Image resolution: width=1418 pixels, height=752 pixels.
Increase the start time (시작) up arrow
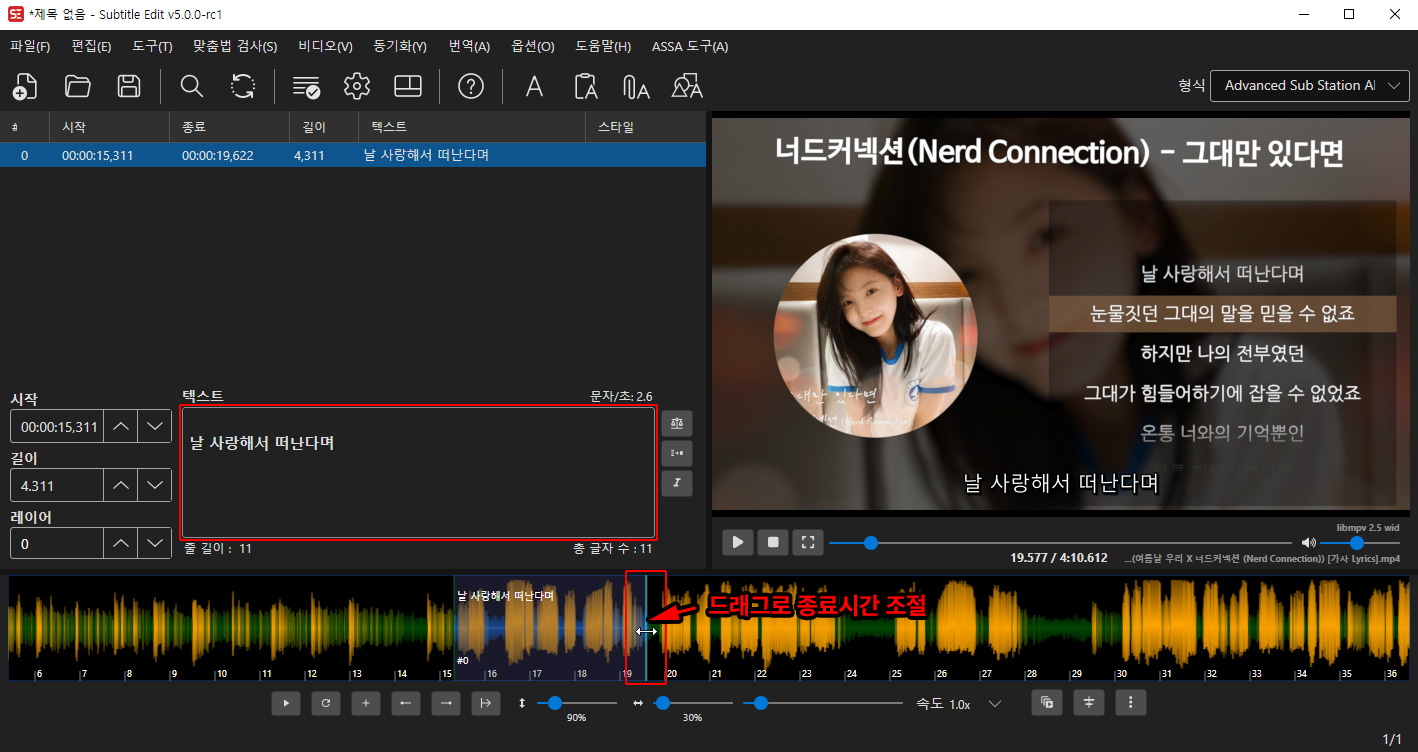coord(120,426)
